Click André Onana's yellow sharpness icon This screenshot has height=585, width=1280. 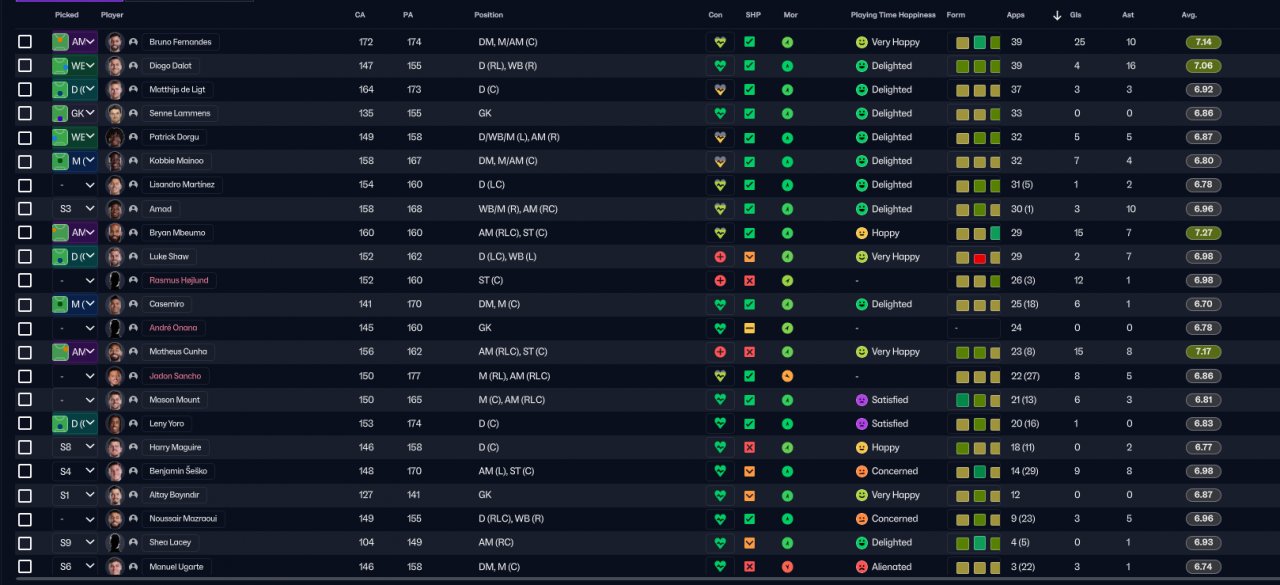[750, 328]
